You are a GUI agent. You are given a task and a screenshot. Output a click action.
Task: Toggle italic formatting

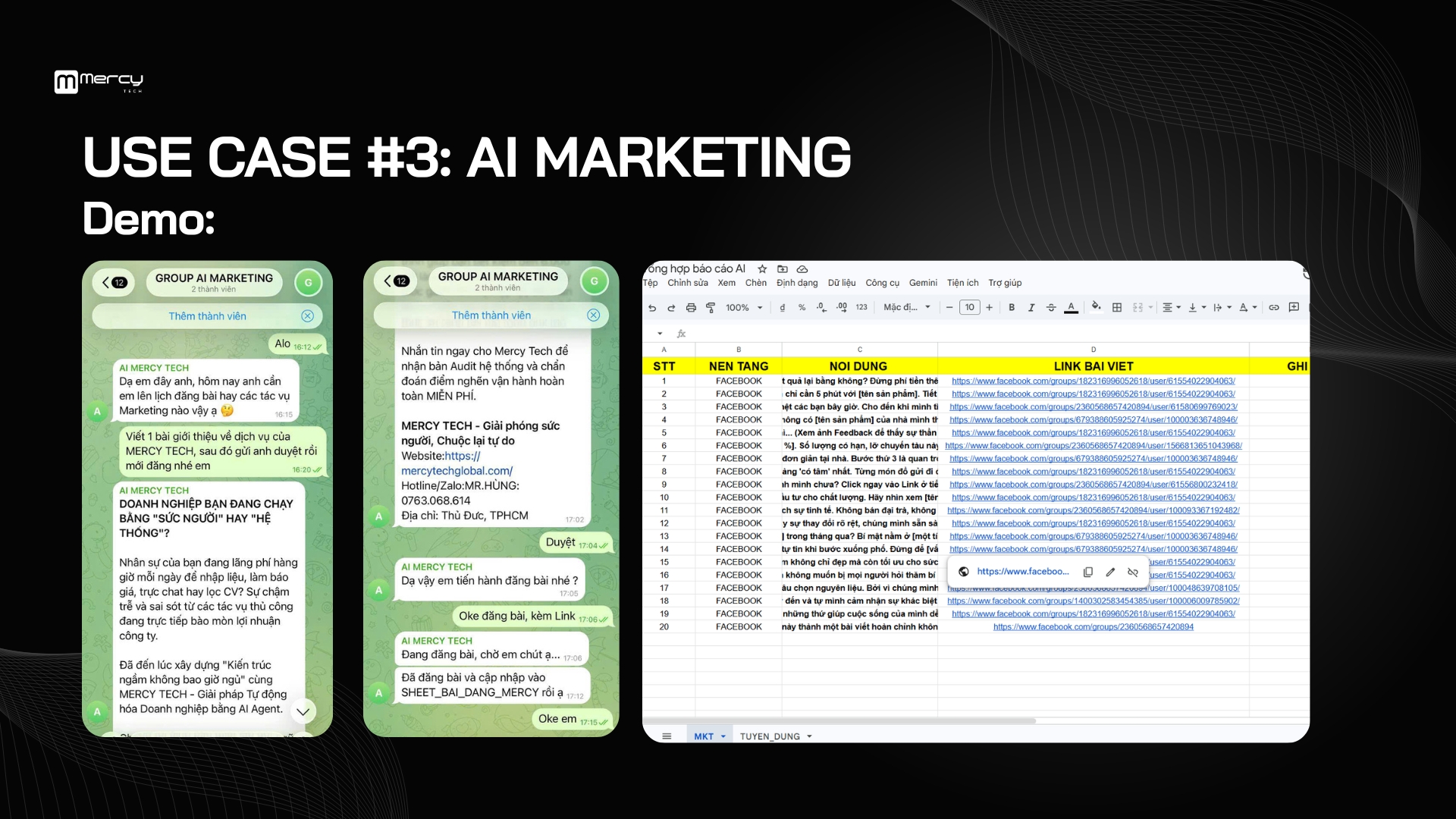(x=1031, y=308)
